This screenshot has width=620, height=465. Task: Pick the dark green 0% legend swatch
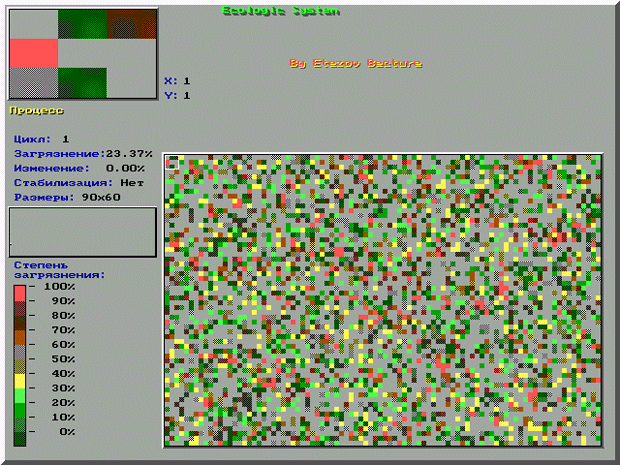coord(20,432)
